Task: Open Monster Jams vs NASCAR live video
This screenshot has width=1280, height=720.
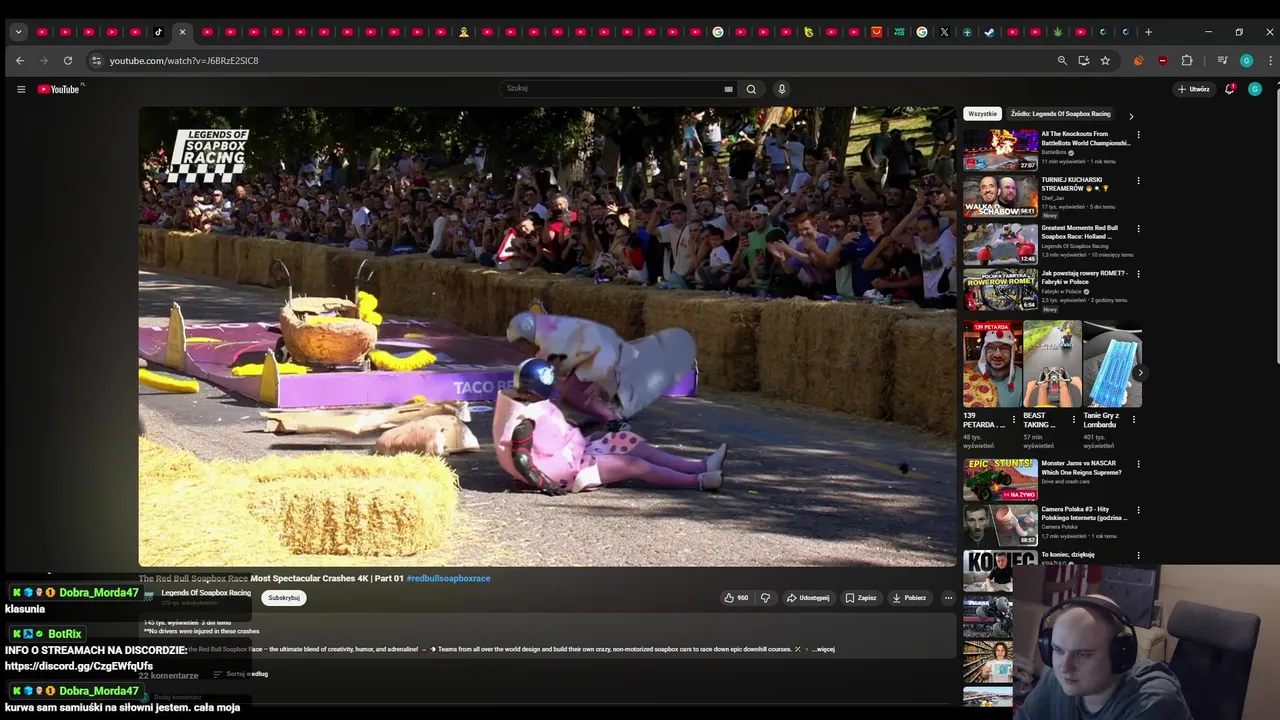Action: pos(1000,480)
